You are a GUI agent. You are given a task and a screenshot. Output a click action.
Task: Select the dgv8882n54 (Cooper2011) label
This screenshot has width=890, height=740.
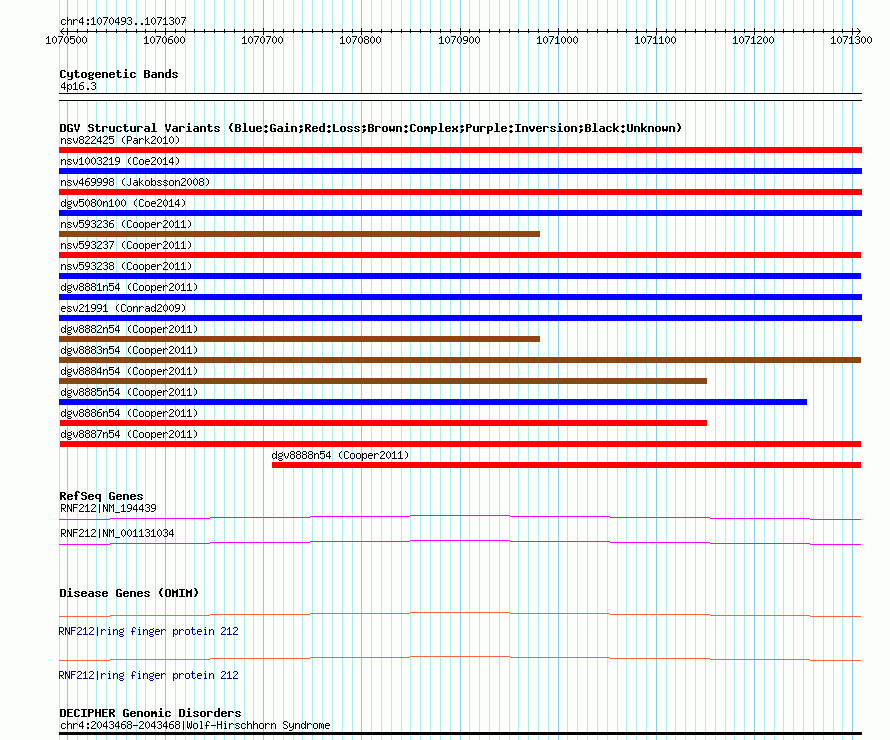[129, 329]
